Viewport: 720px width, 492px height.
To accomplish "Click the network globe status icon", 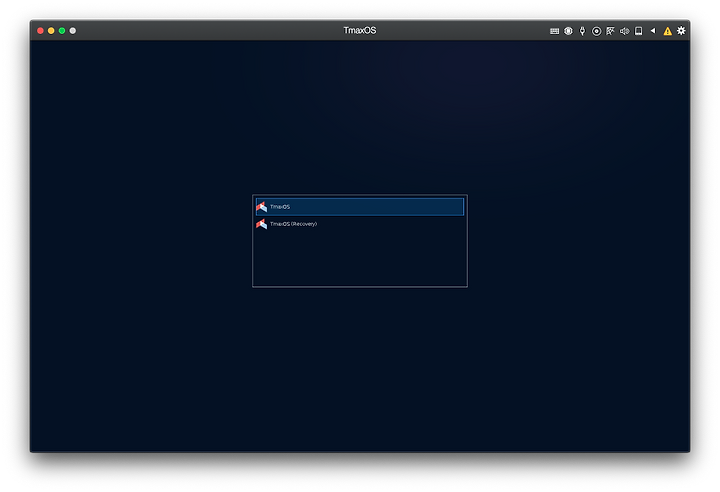I will (x=568, y=31).
